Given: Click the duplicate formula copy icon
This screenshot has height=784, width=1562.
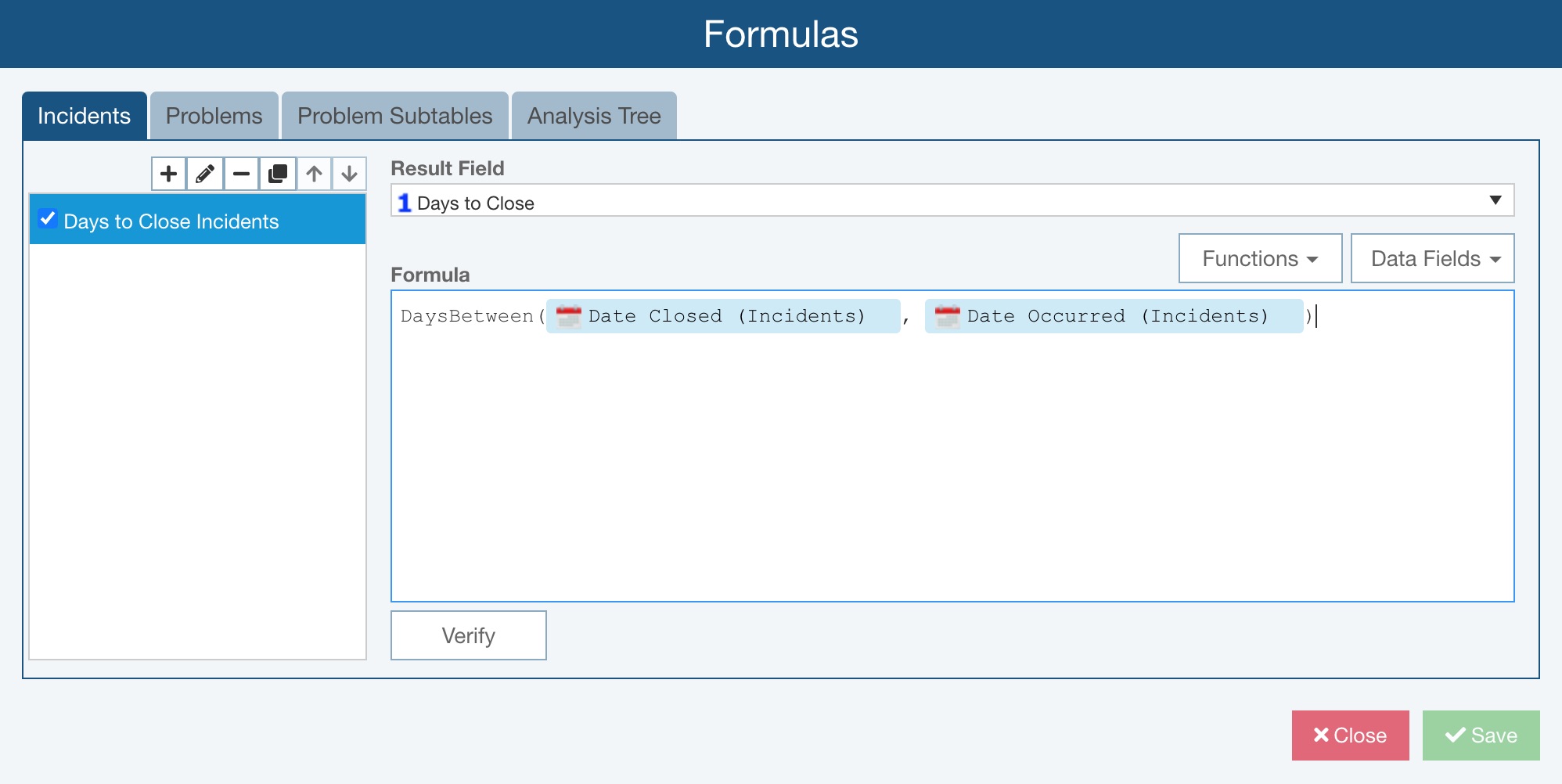Looking at the screenshot, I should (278, 174).
